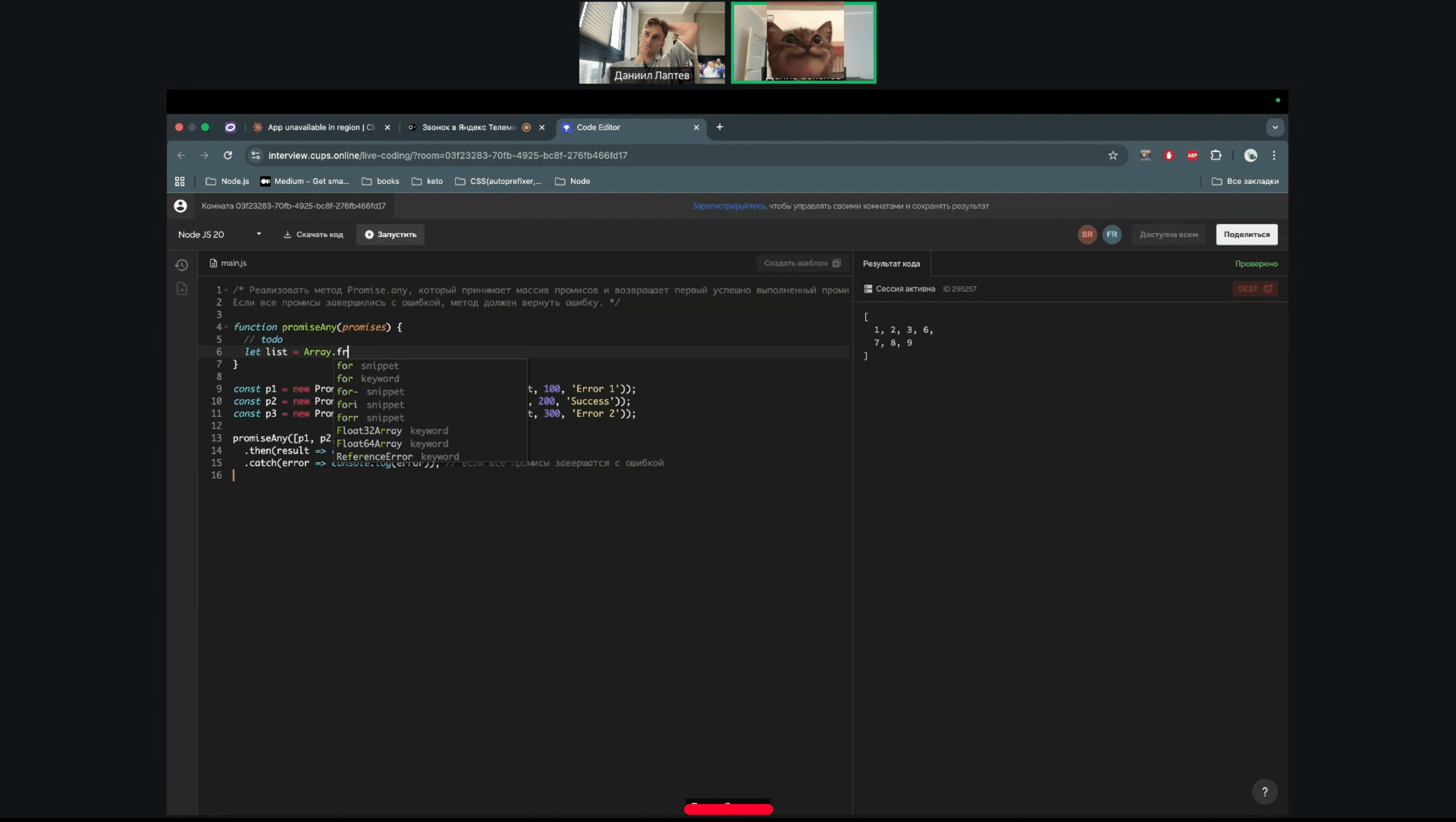Click the user account icon beside room name

click(x=181, y=206)
